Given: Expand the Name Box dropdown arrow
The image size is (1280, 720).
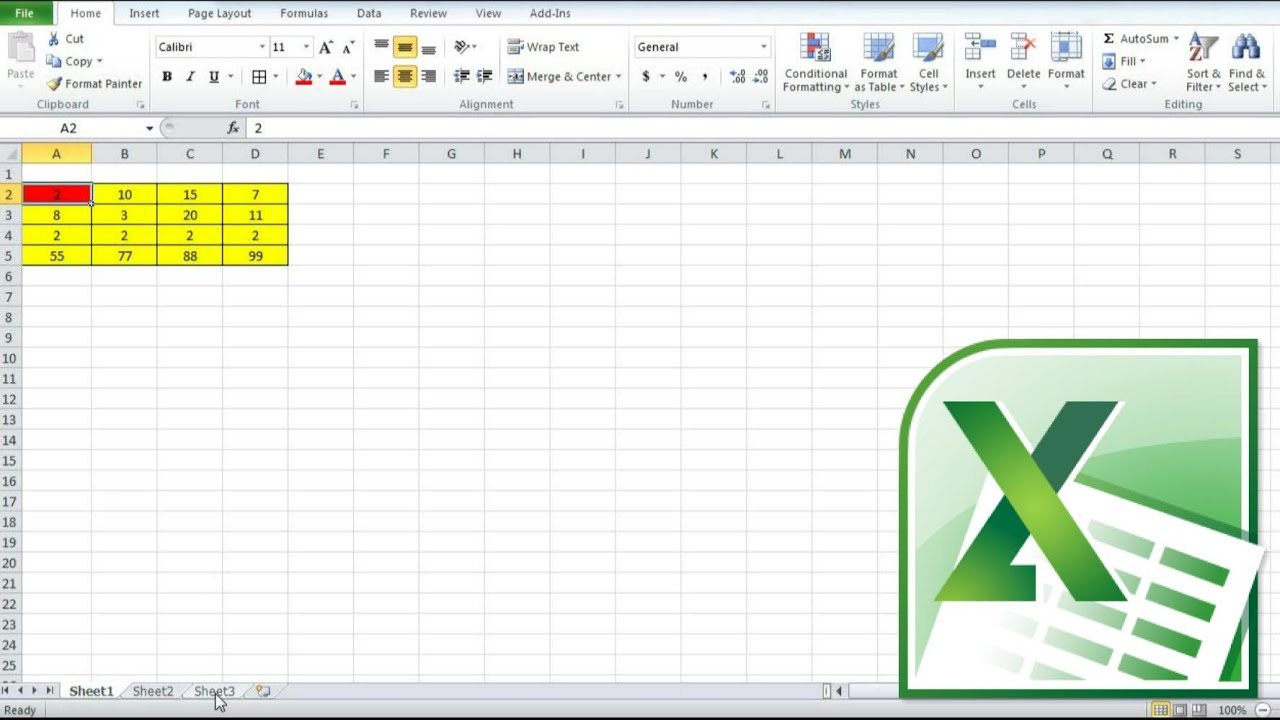Looking at the screenshot, I should 150,128.
